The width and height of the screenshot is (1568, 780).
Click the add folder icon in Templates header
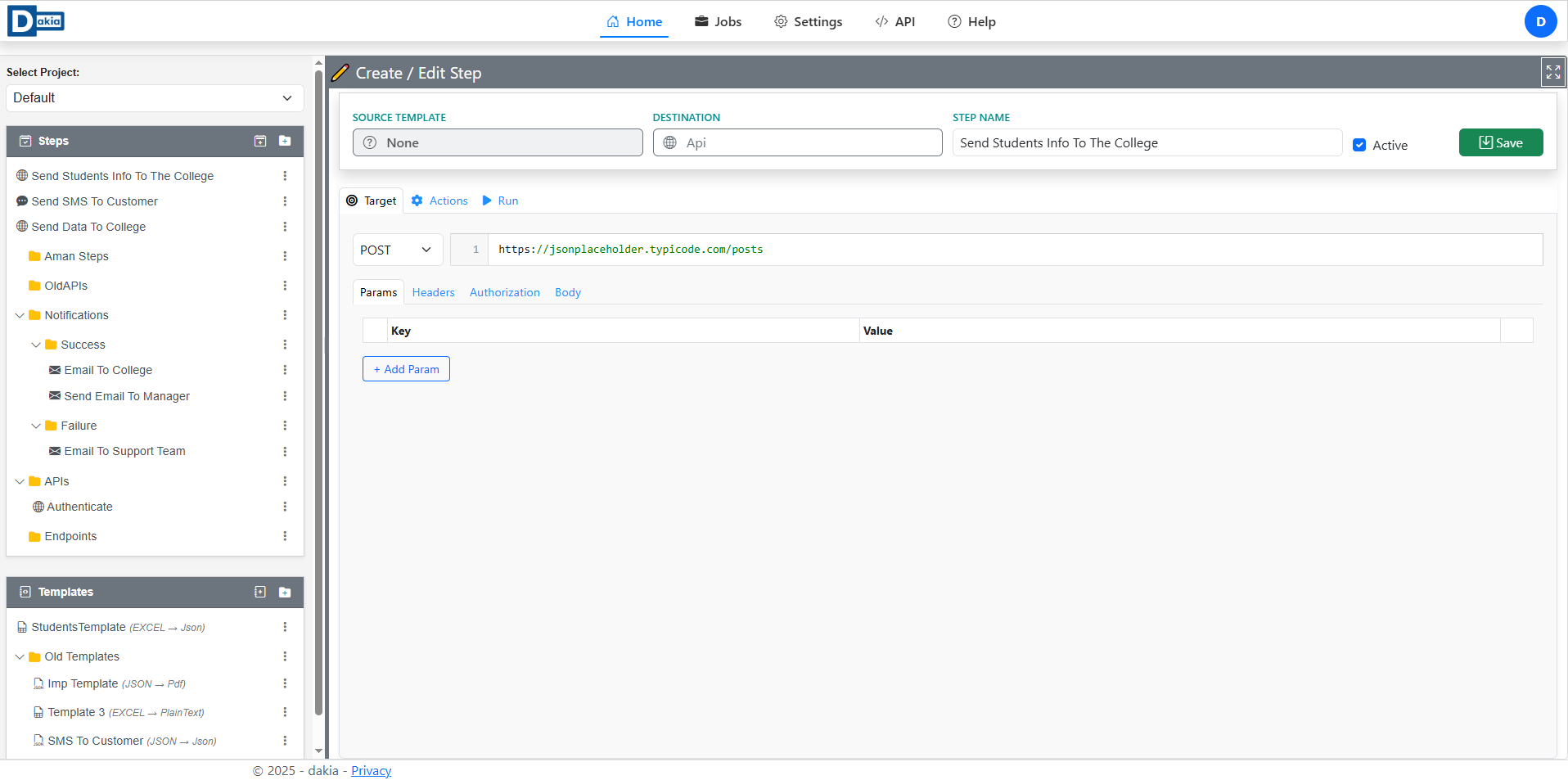285,592
